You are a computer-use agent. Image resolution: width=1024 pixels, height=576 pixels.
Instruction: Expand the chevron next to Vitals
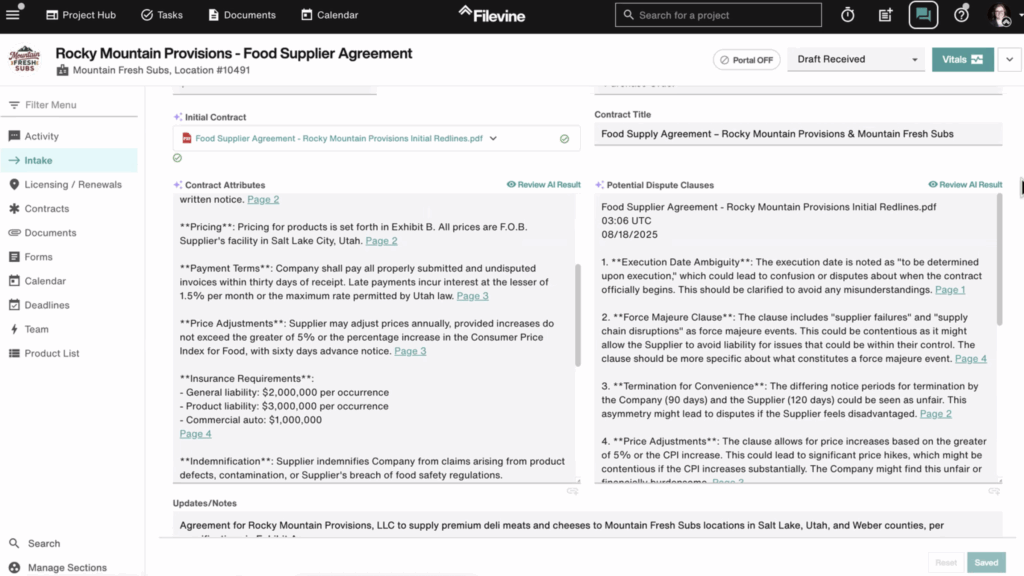coord(1008,60)
